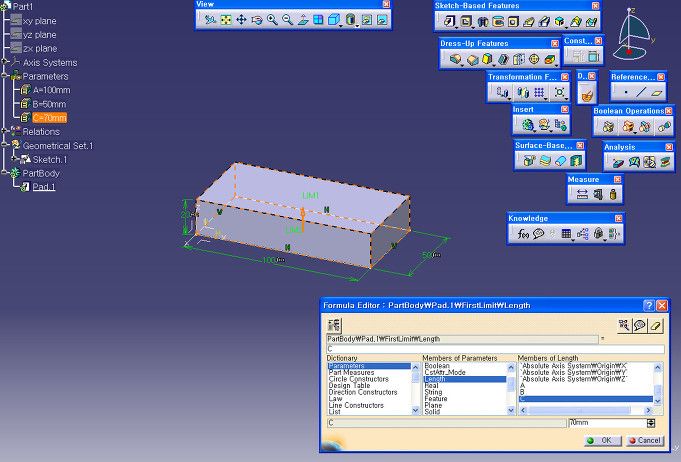Click OK in the Formula Editor
The image size is (681, 462).
pyautogui.click(x=603, y=440)
